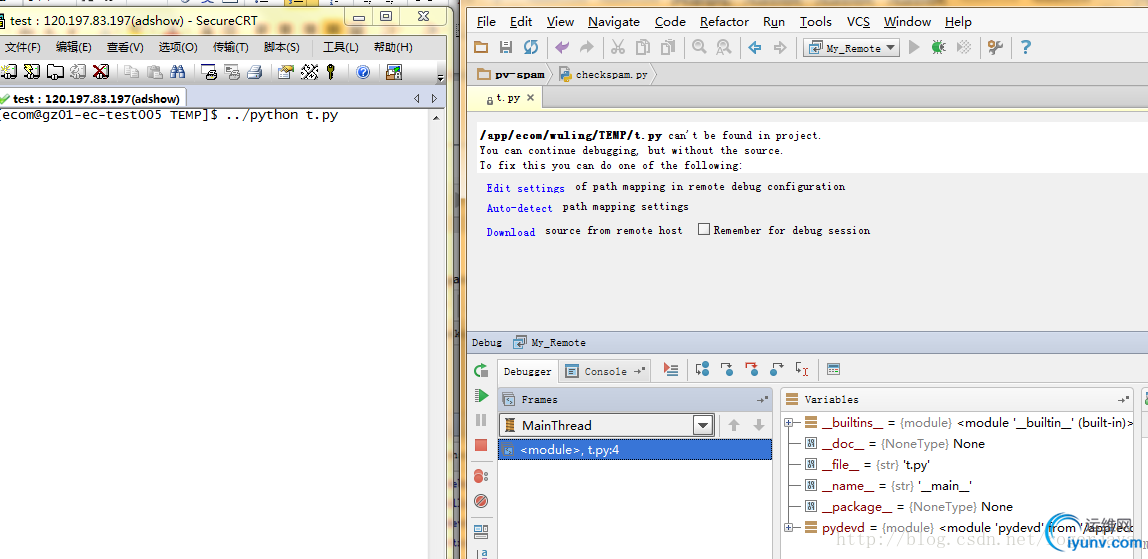Close the t.py editor tab
This screenshot has width=1148, height=559.
click(531, 97)
